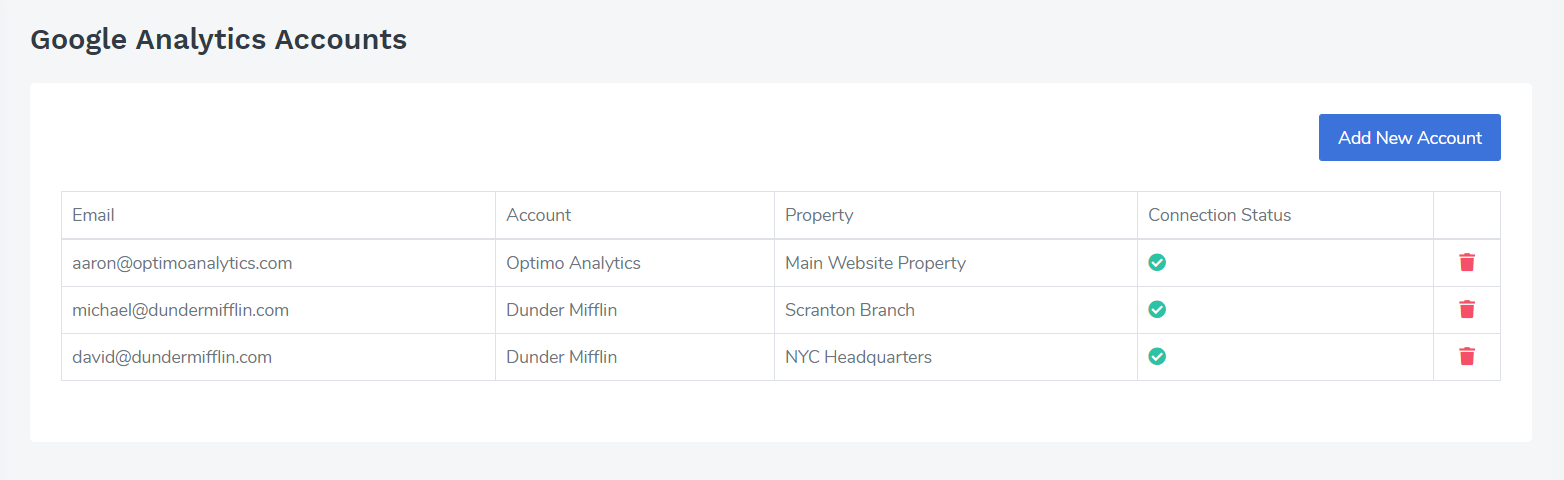Click green check status for Optimo Analytics row
Image resolution: width=1564 pixels, height=480 pixels.
[1157, 263]
